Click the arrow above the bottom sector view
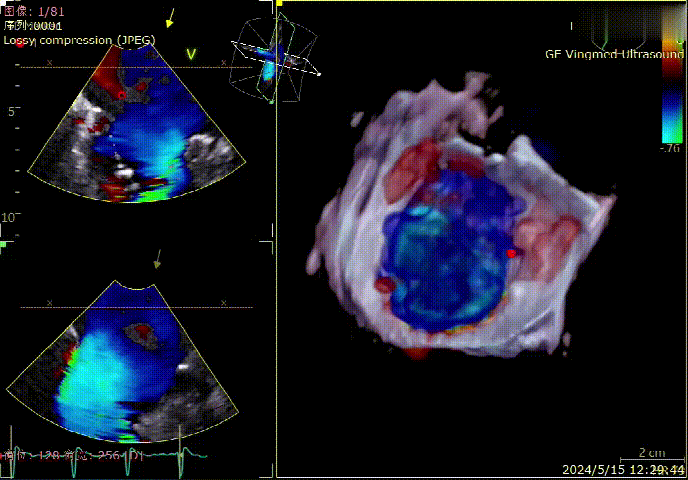The height and width of the screenshot is (480, 688). pyautogui.click(x=156, y=260)
